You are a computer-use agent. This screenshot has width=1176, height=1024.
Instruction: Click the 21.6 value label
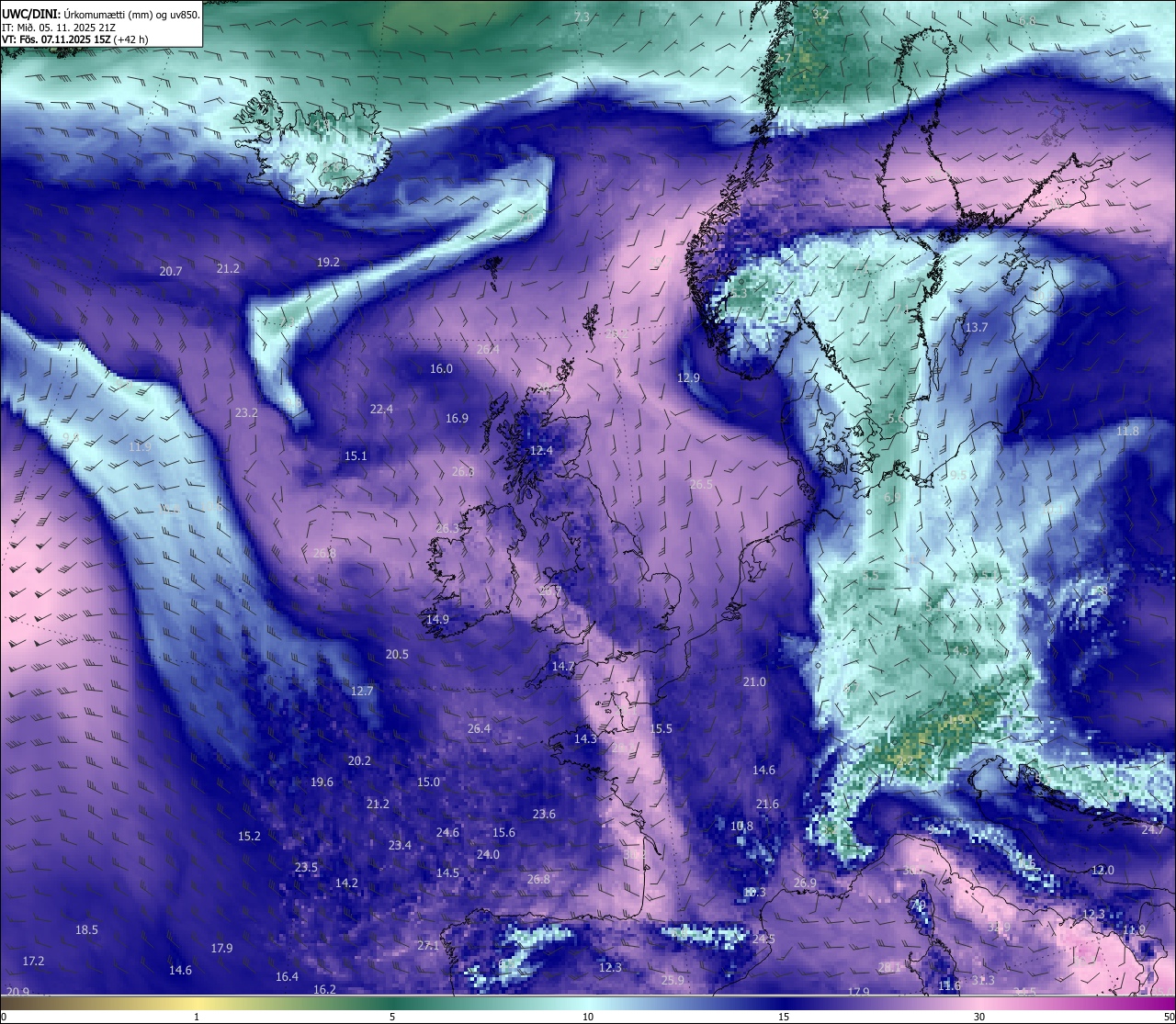tap(767, 804)
